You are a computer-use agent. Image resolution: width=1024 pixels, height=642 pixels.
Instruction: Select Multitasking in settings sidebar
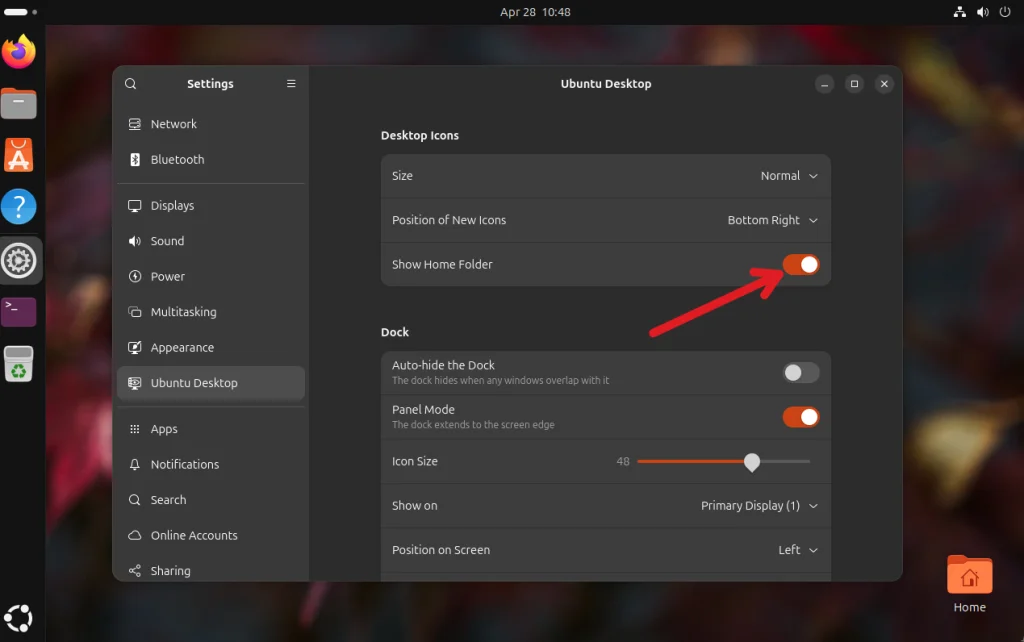(211, 312)
